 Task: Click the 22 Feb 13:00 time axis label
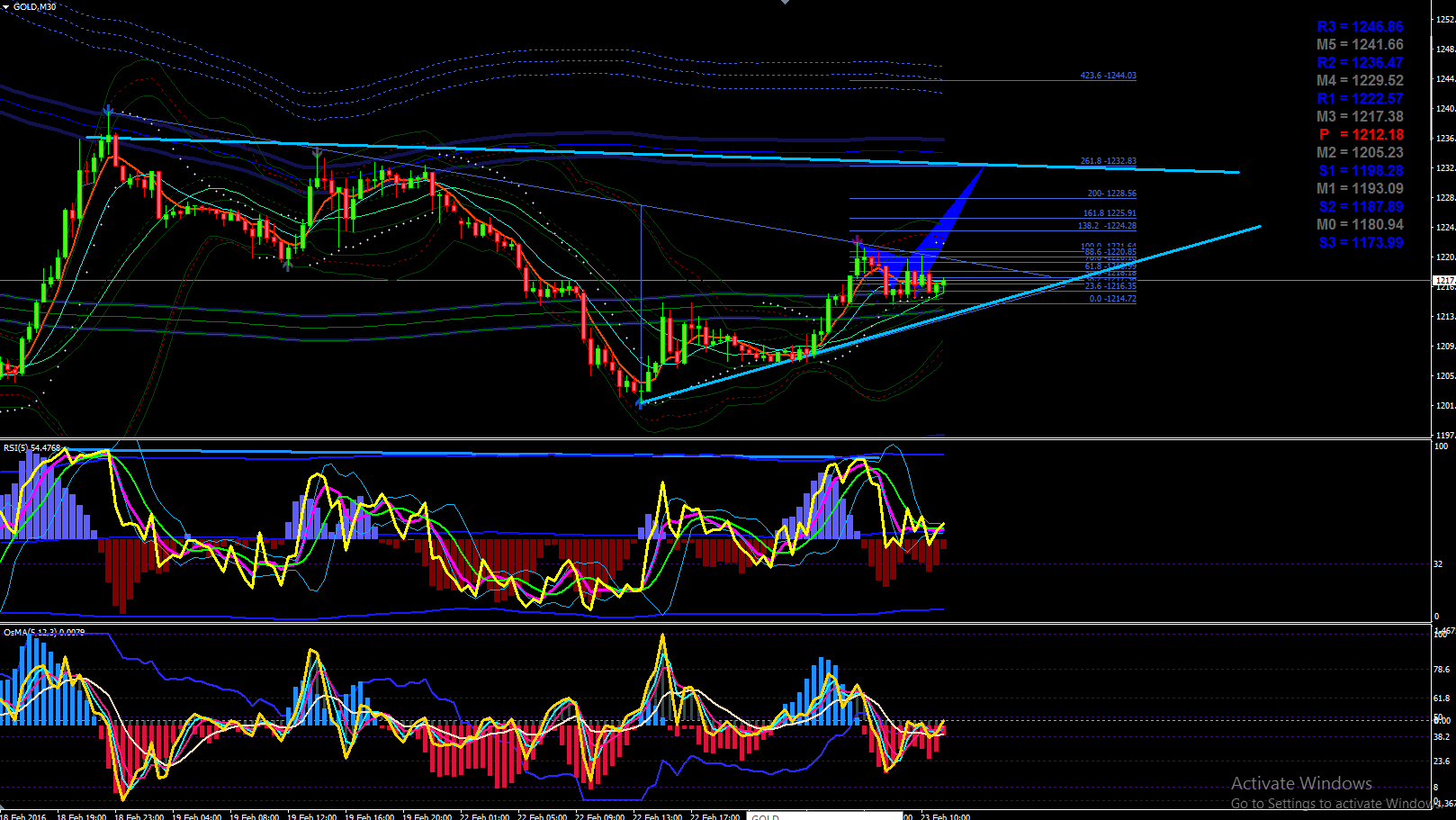tap(657, 816)
